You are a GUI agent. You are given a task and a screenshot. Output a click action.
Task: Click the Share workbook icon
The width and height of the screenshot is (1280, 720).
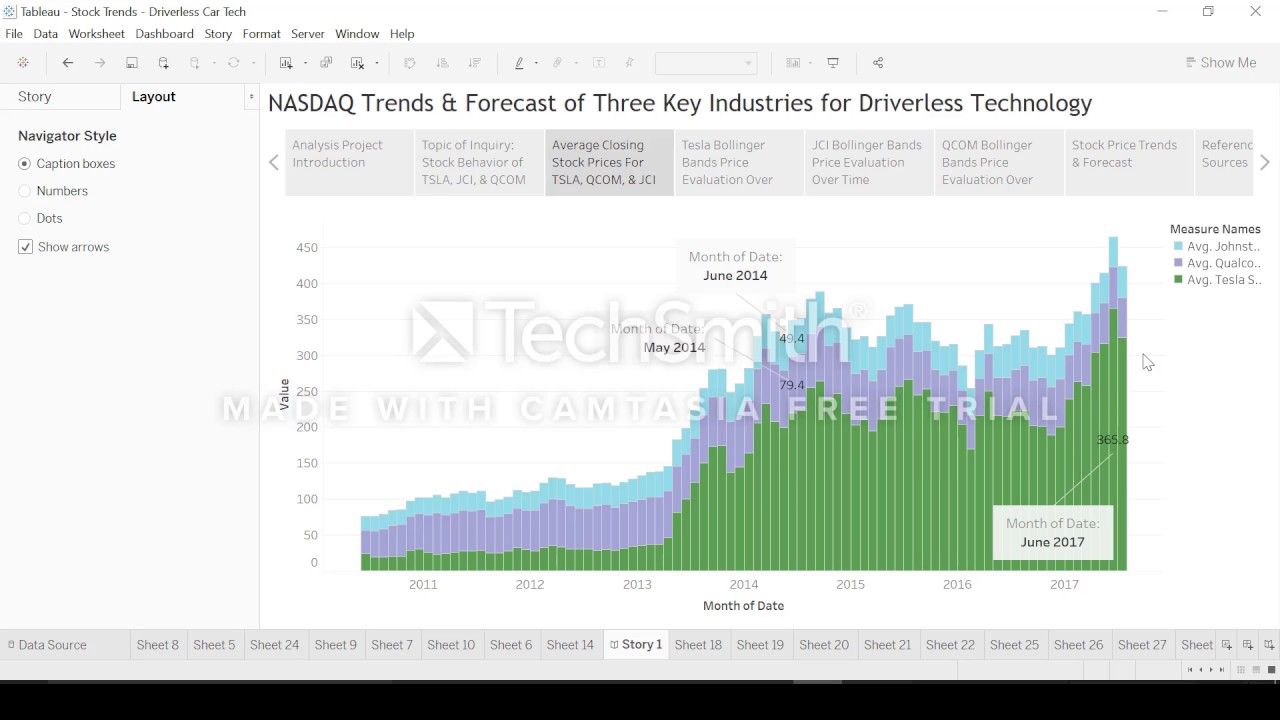tap(878, 63)
